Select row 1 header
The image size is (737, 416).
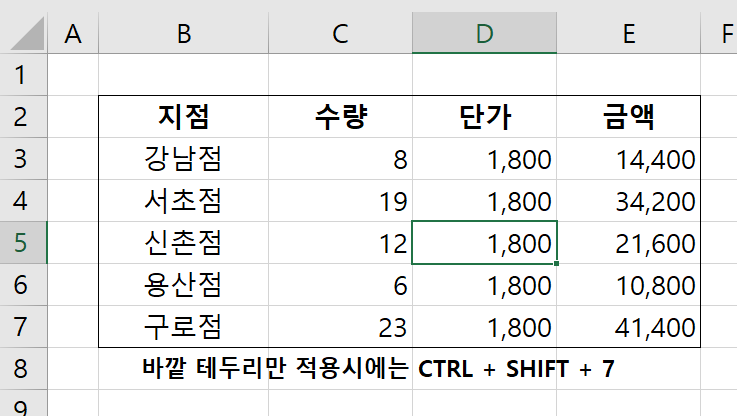coord(24,74)
